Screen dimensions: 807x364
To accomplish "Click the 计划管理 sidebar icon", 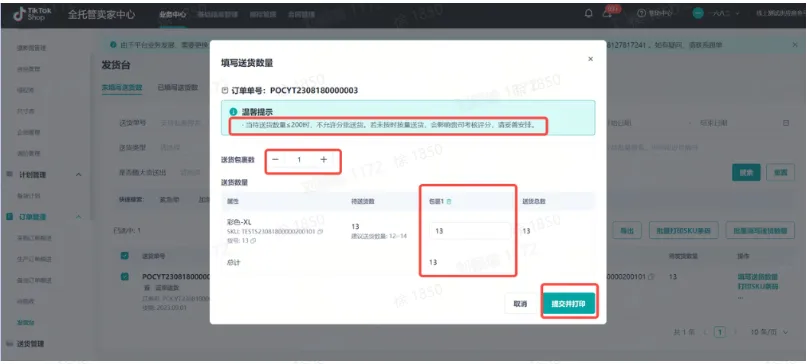I will click(10, 175).
